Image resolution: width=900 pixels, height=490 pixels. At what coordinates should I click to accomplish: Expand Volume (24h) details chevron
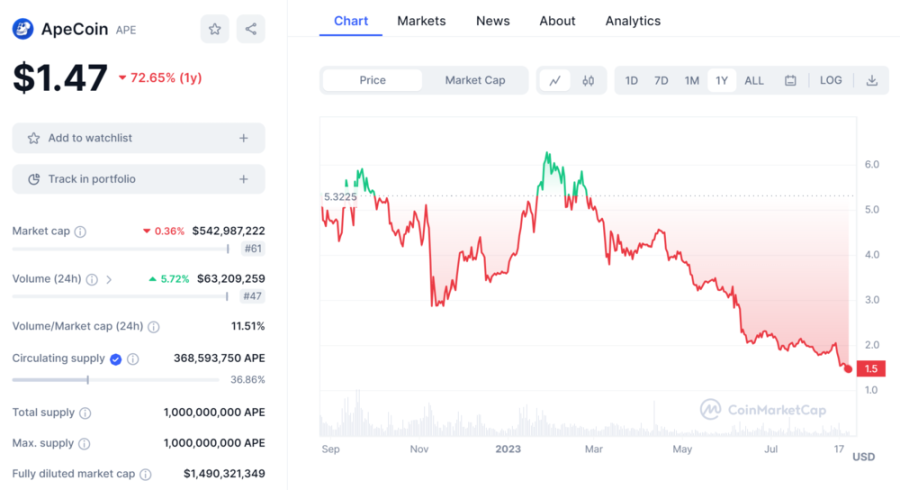click(x=109, y=279)
